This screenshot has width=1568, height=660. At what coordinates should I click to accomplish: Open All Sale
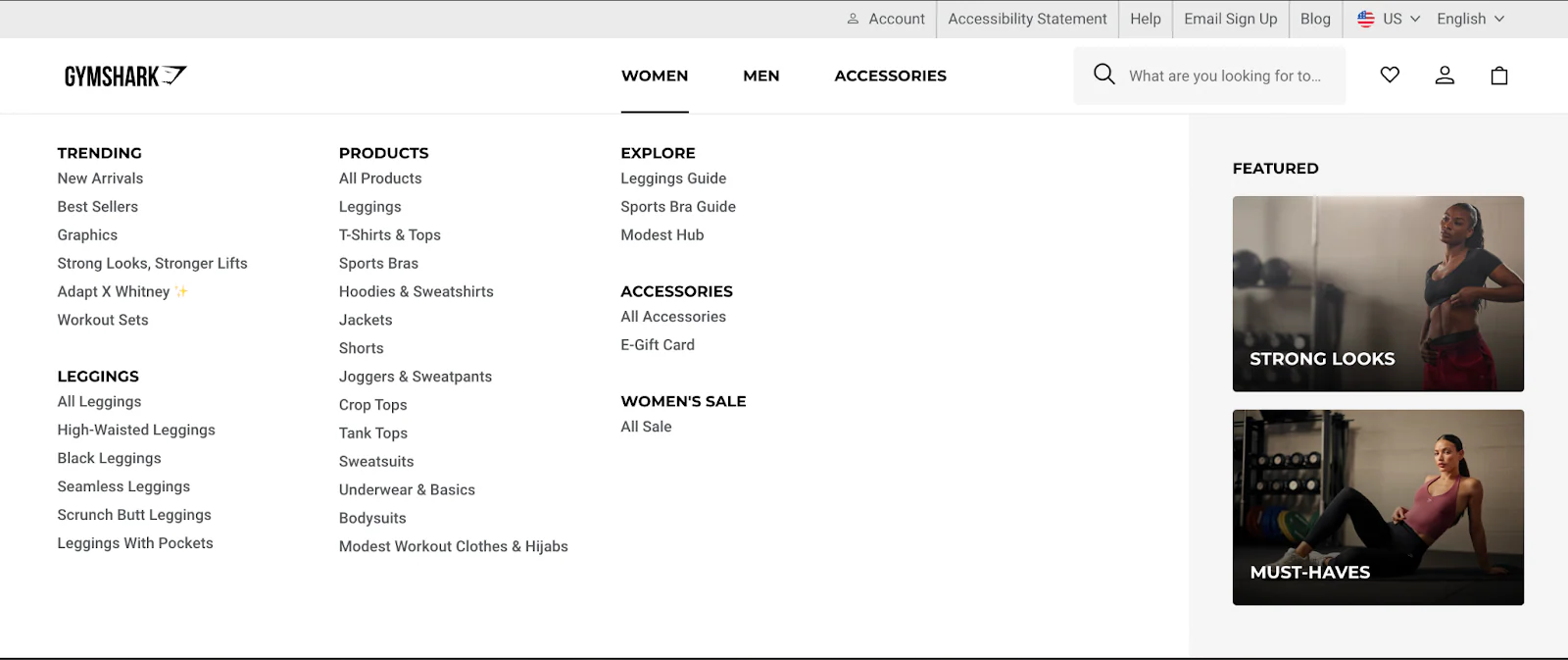pos(646,427)
